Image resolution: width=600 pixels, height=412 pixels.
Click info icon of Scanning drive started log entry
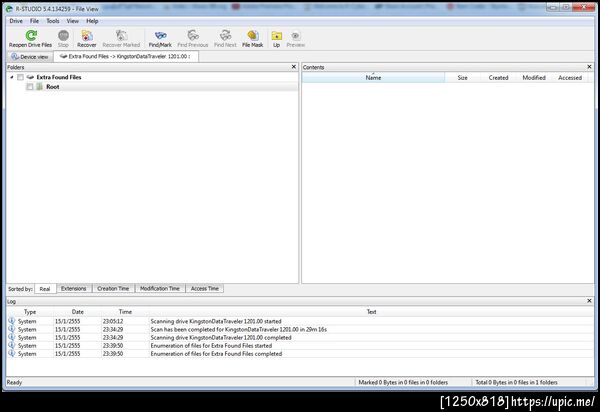(x=11, y=321)
